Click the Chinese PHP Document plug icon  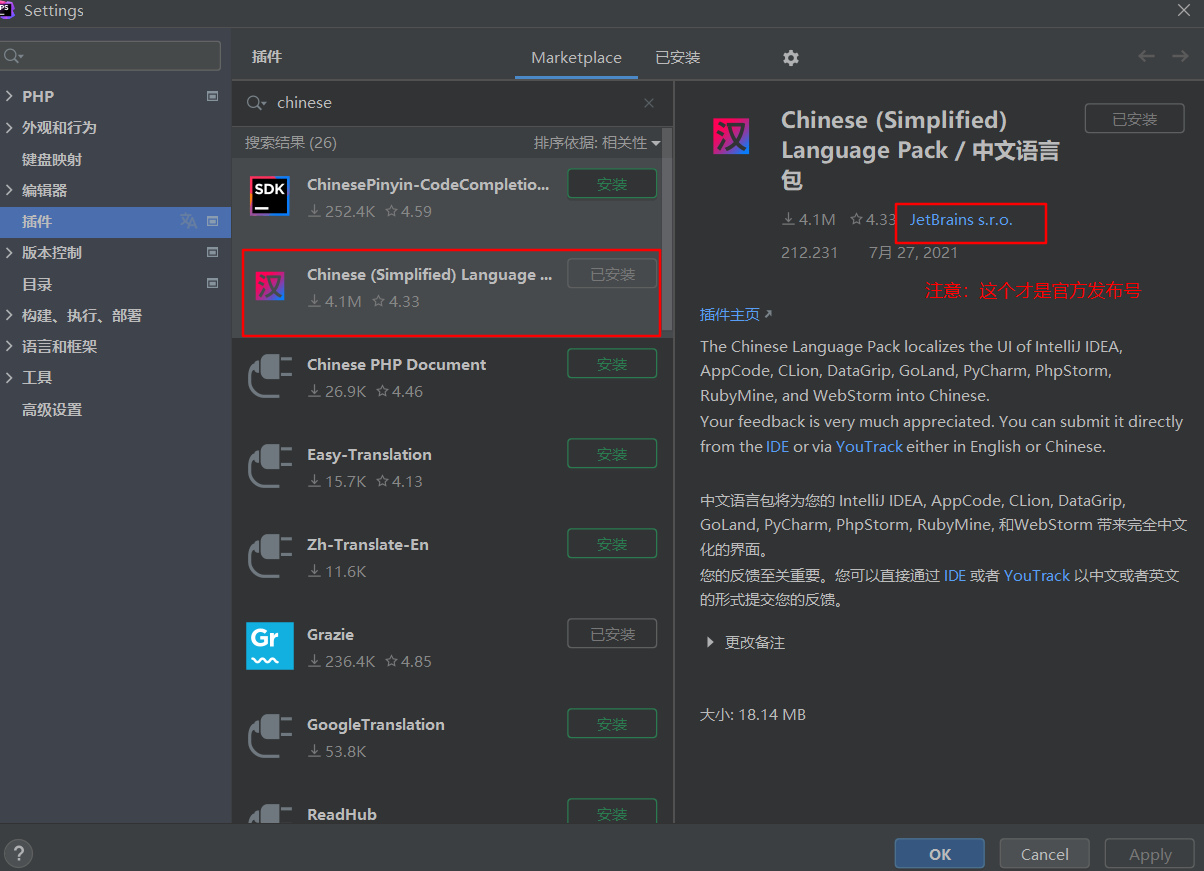[270, 377]
